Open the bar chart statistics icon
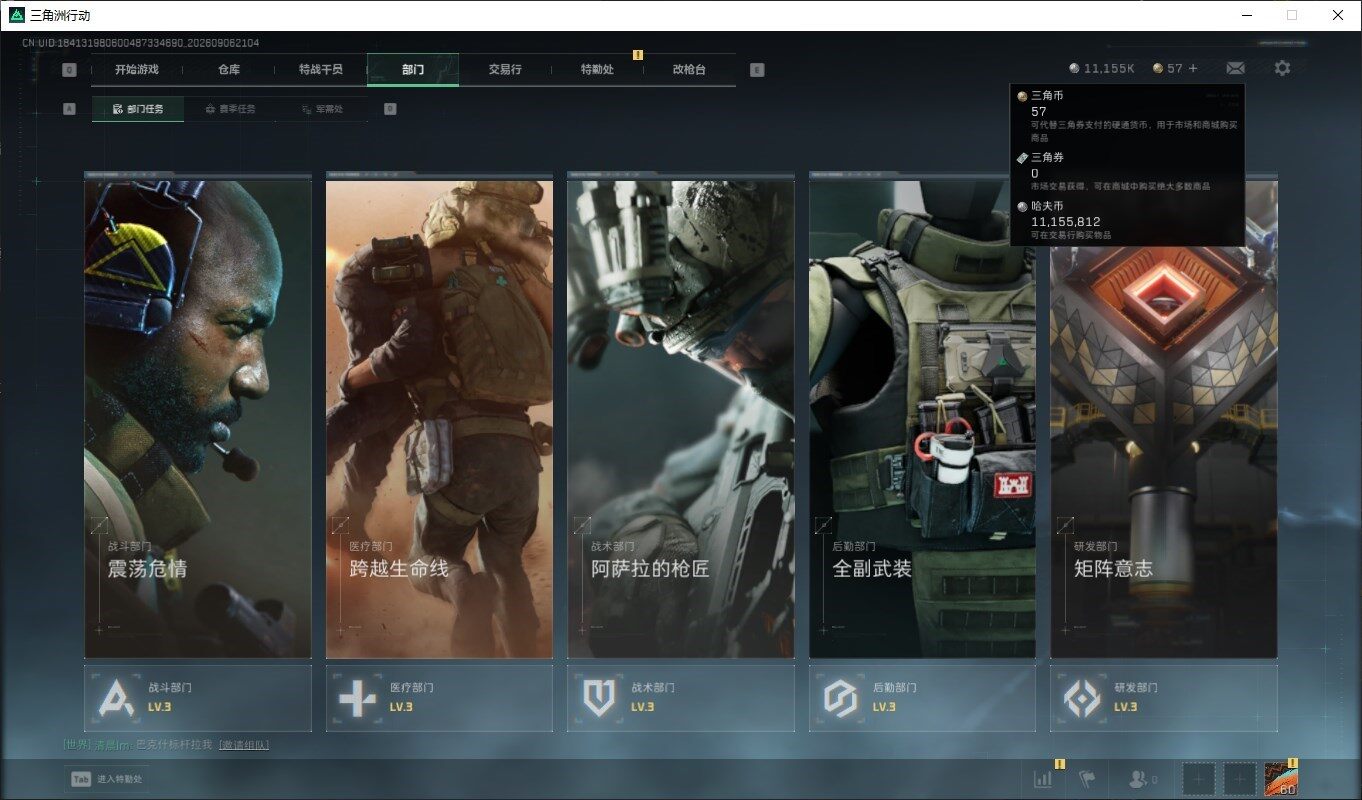This screenshot has height=800, width=1362. coord(1043,779)
